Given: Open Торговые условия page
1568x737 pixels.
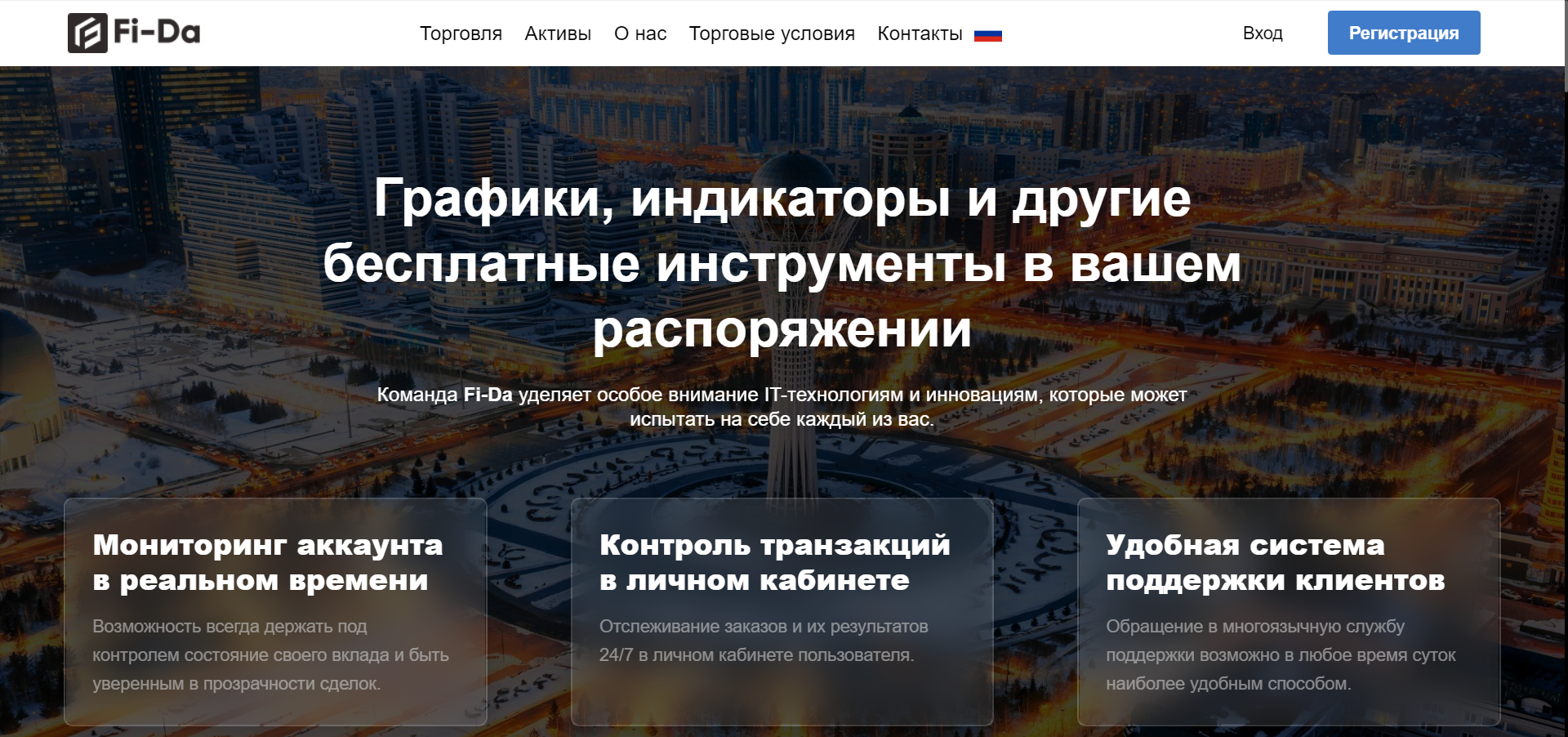Looking at the screenshot, I should [x=772, y=33].
